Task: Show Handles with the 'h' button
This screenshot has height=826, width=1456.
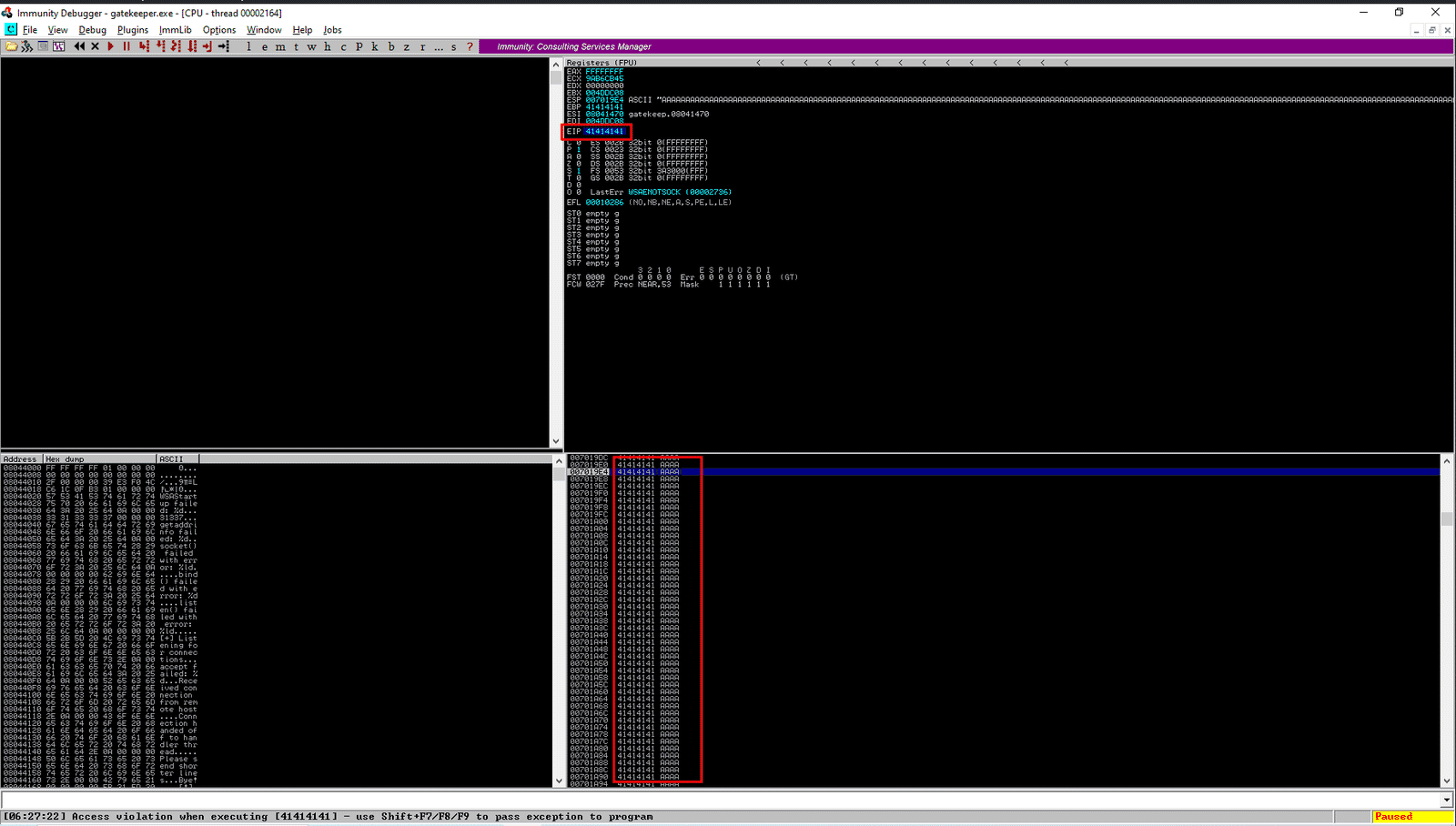Action: [328, 46]
